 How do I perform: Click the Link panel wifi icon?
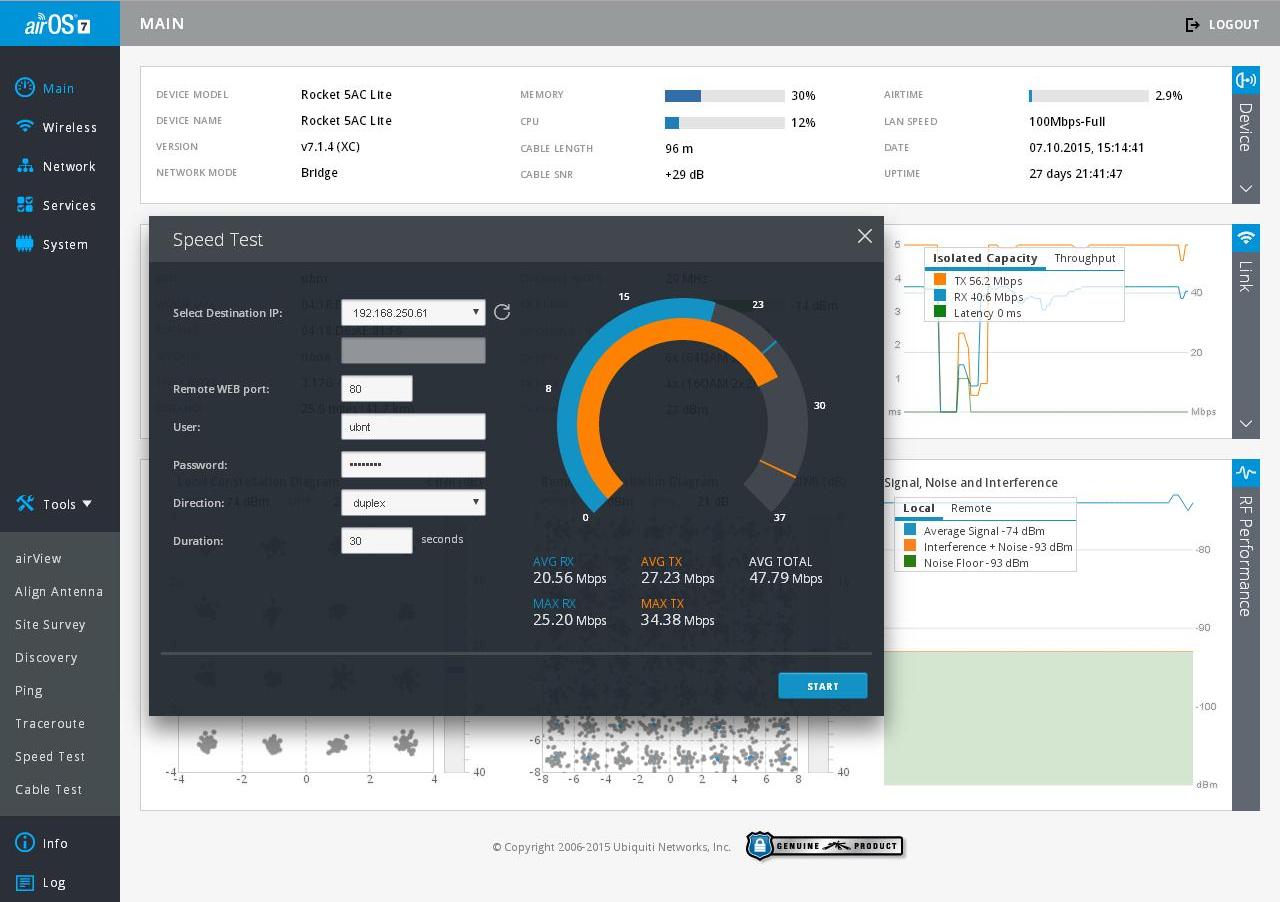click(1246, 238)
